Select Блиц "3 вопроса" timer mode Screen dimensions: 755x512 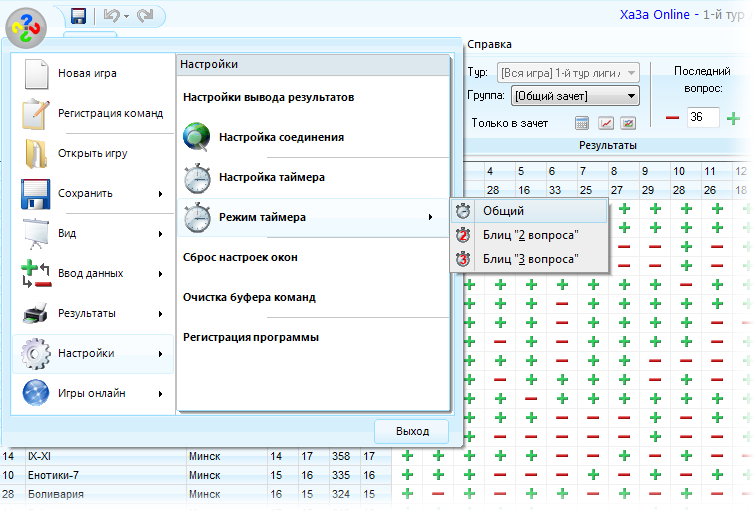coord(529,259)
